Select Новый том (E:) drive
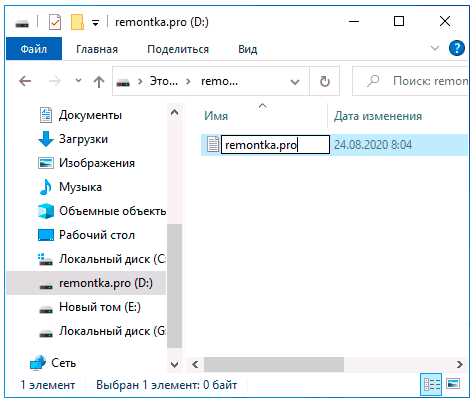This screenshot has height=402, width=476. pyautogui.click(x=100, y=307)
